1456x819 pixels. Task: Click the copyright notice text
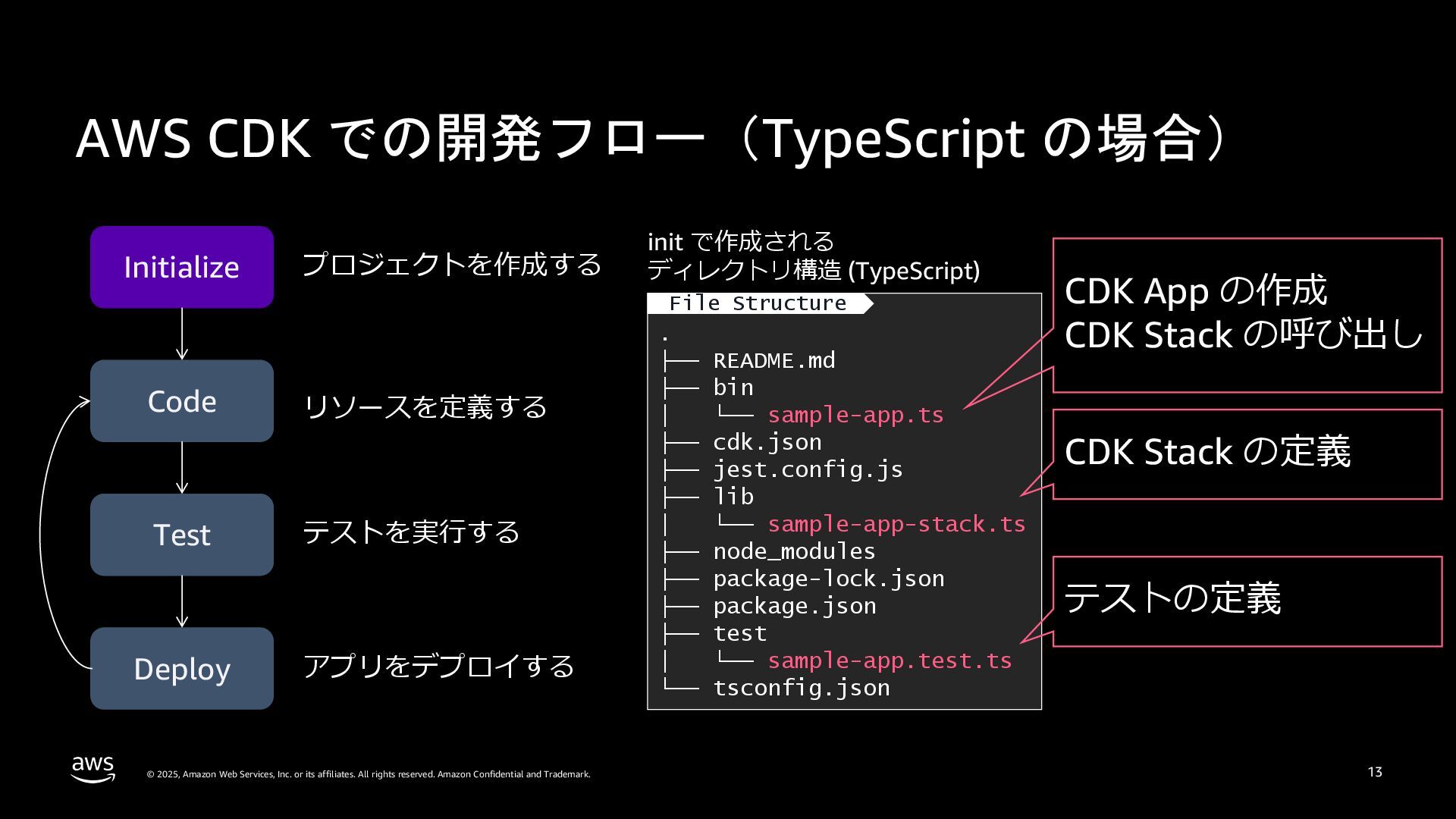[369, 774]
